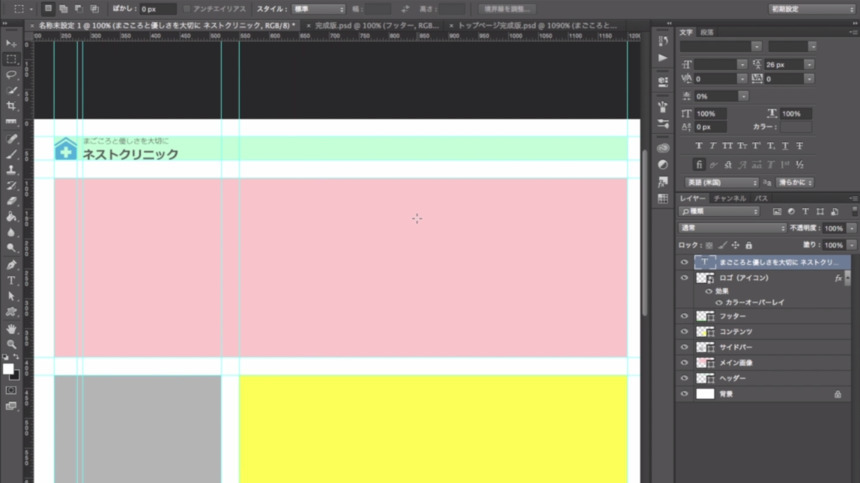Viewport: 860px width, 483px height.
Task: Open the History panel from the dock
Action: 663,41
